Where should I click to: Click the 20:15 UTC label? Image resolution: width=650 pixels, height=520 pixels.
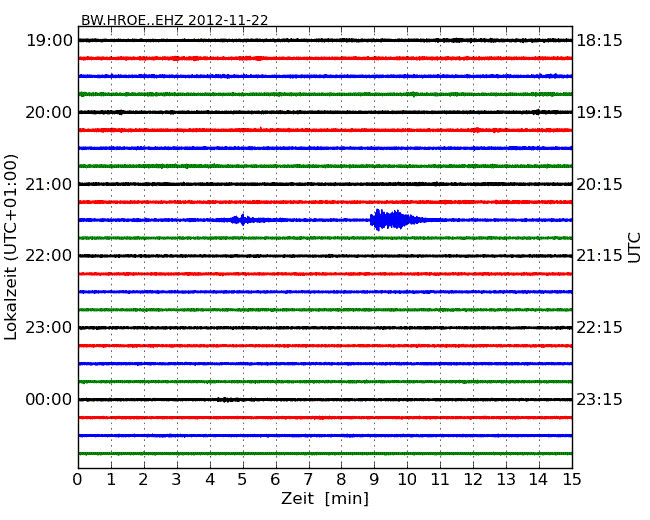pos(599,184)
